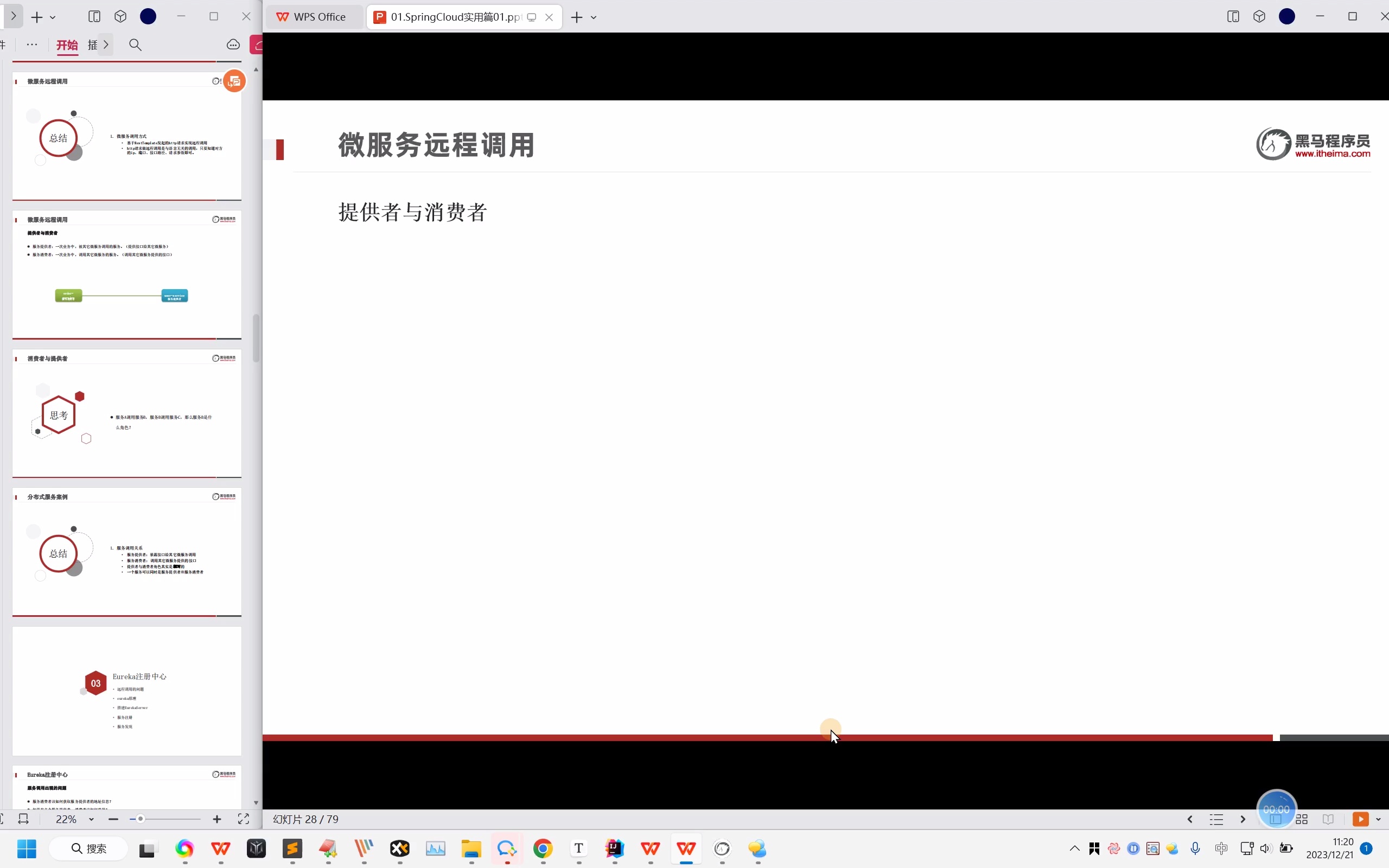Open the slide search tool in the ribbon
The width and height of the screenshot is (1389, 868).
click(x=136, y=45)
